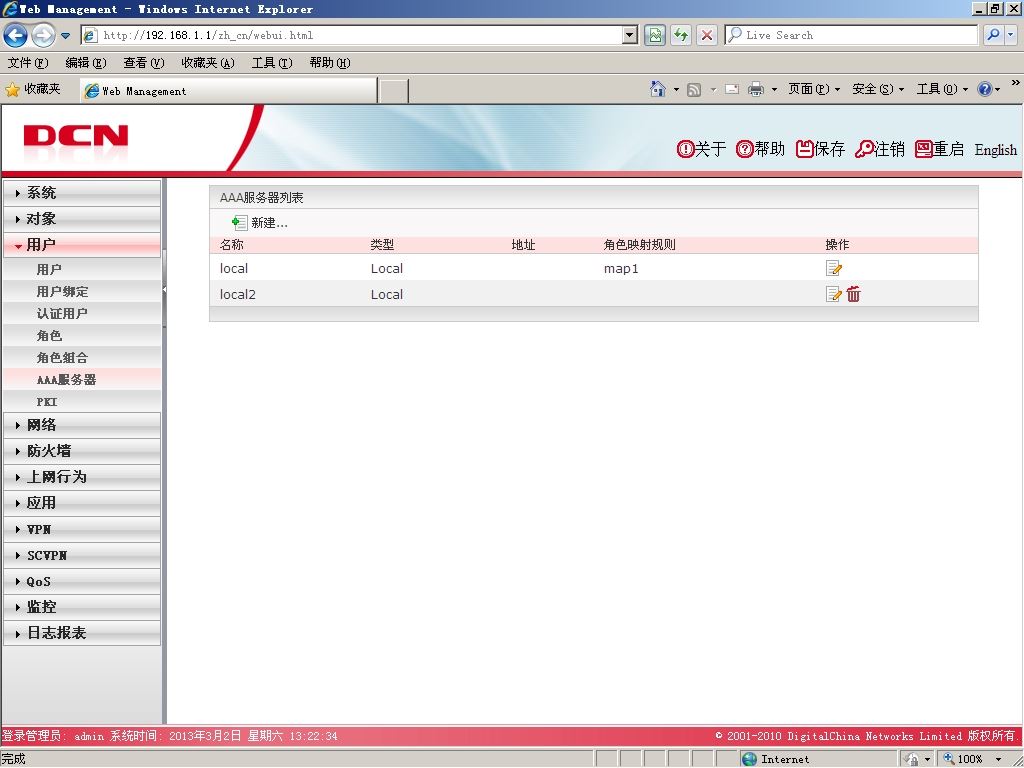Click the DCN logo
This screenshot has width=1024, height=768.
[76, 137]
